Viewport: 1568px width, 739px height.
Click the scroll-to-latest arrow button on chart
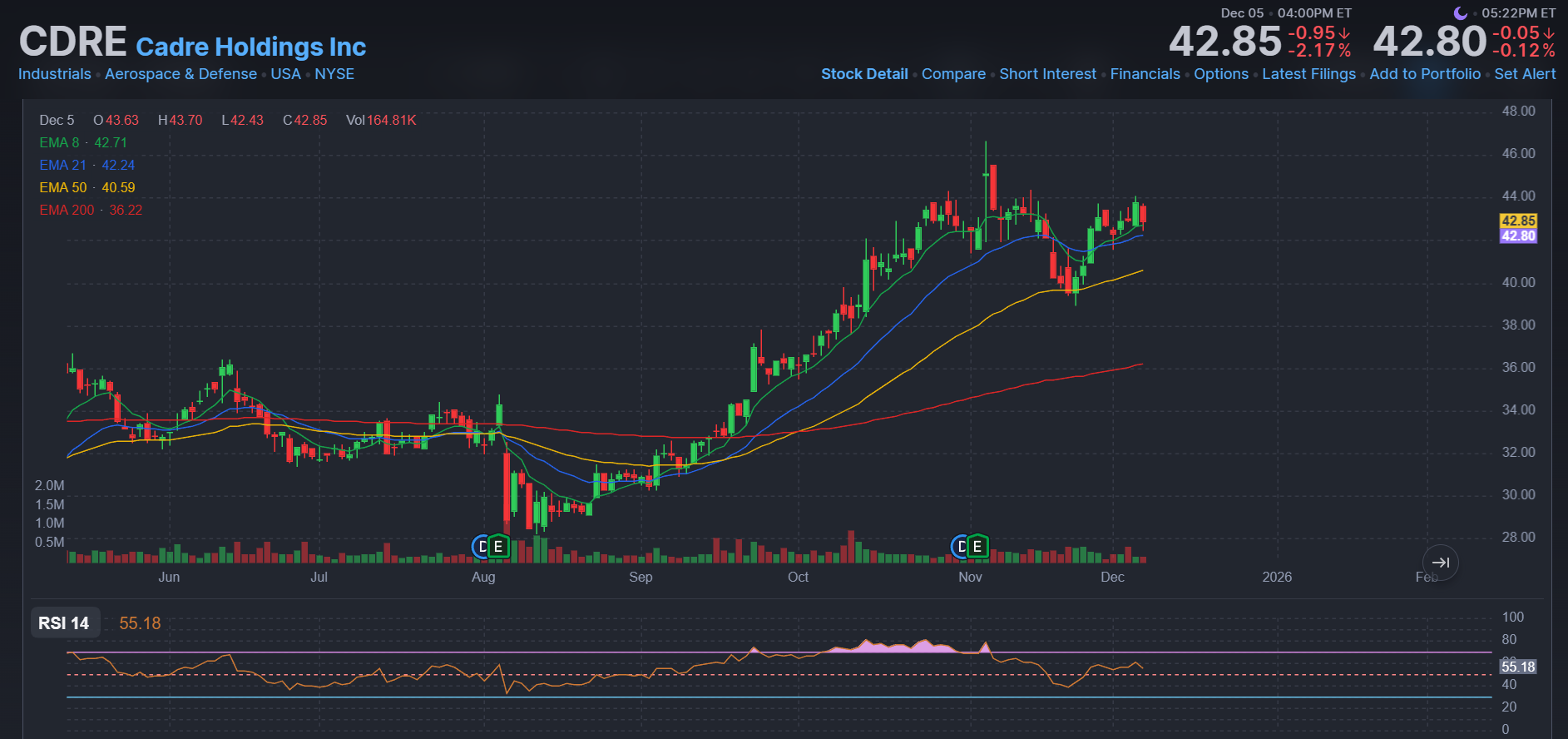pyautogui.click(x=1441, y=563)
